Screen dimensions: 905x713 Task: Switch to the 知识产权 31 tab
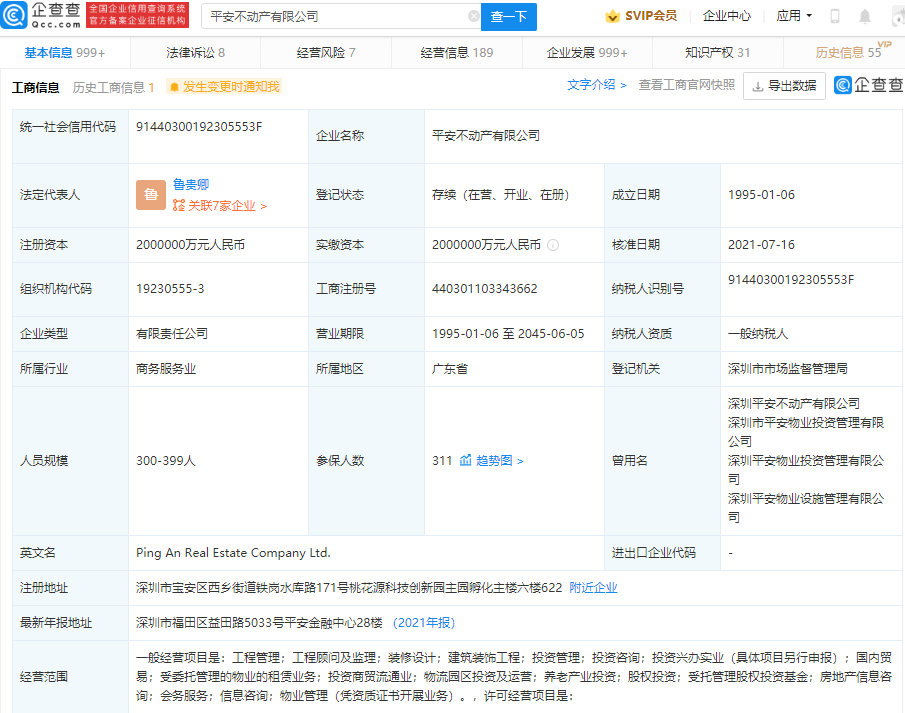tap(717, 53)
